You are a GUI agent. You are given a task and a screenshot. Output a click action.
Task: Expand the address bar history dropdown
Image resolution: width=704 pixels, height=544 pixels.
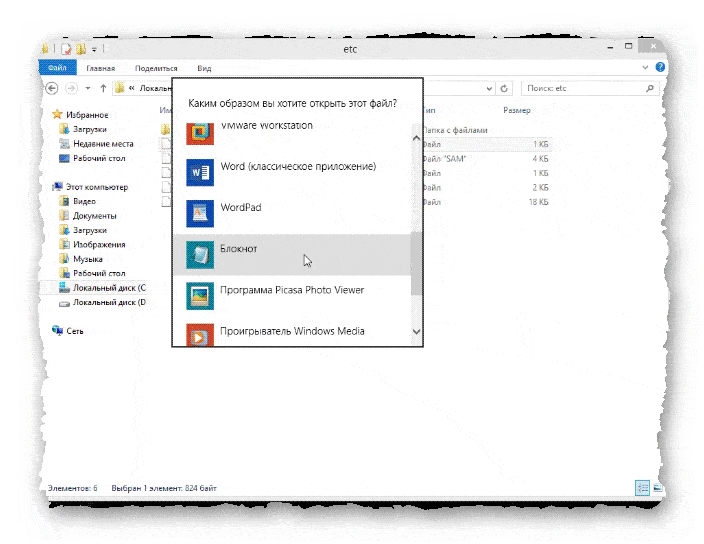[489, 89]
